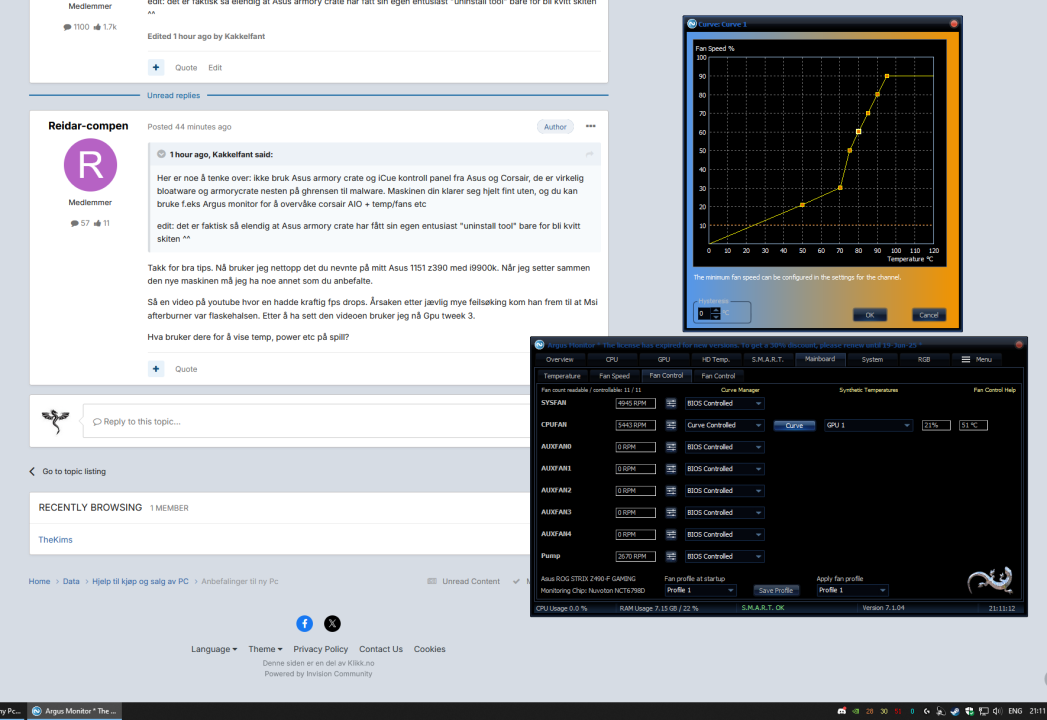Click Go to topic listing
The height and width of the screenshot is (720, 1047).
pos(67,472)
